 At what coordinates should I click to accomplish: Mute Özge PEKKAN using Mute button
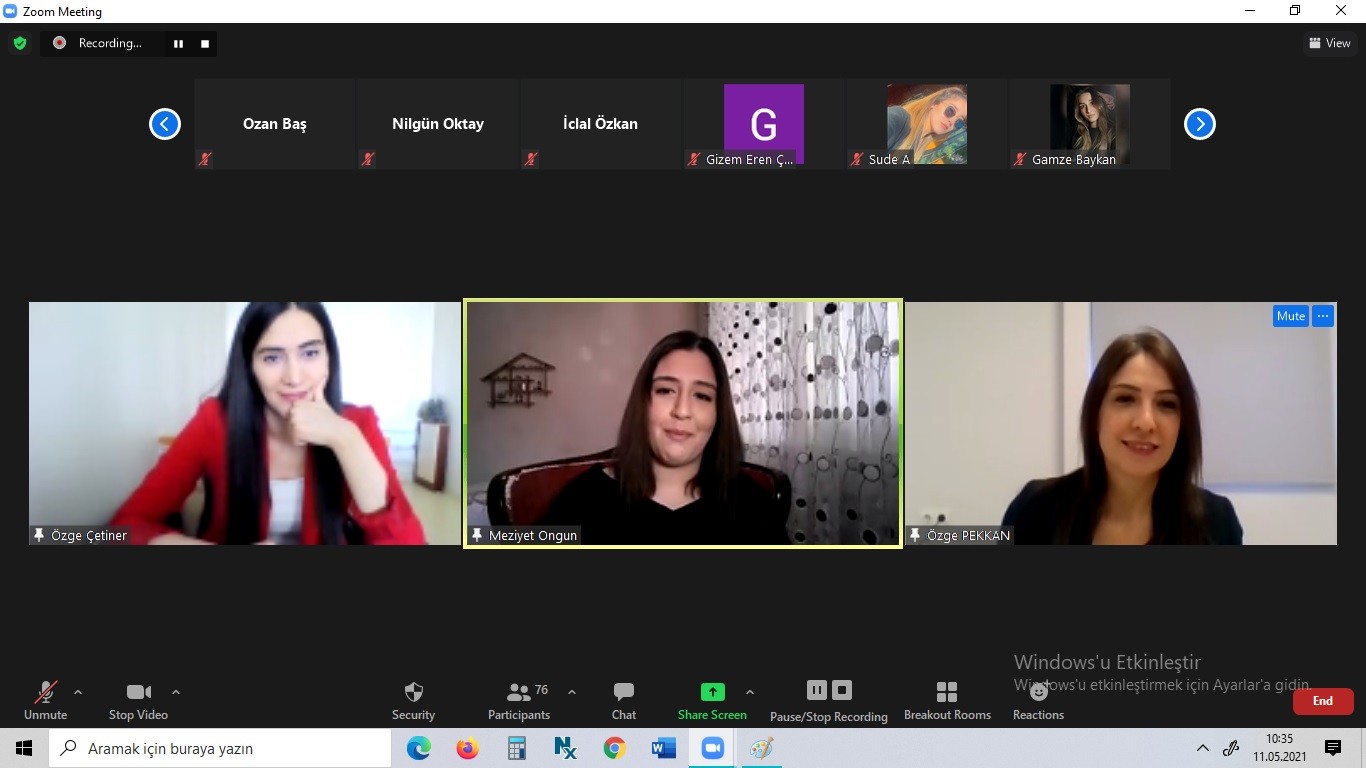click(1290, 316)
